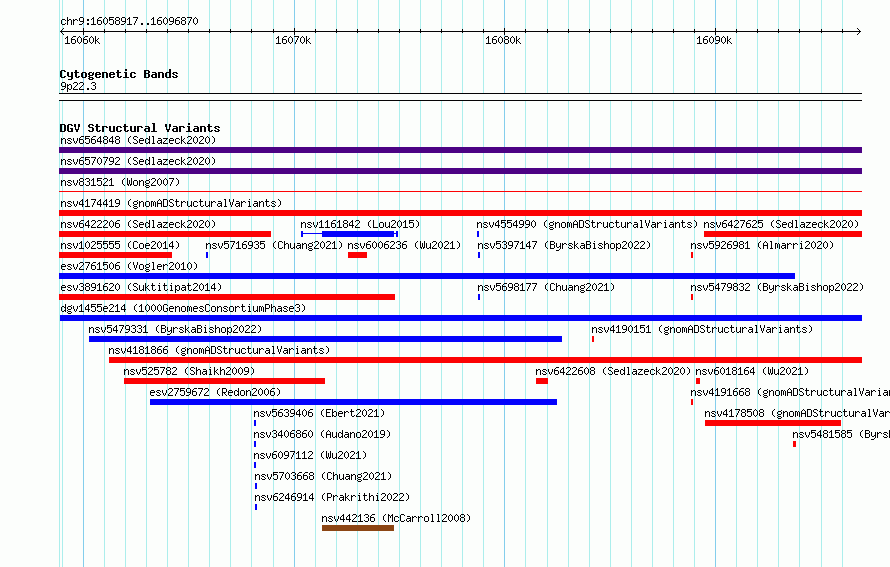Click the nsv525782 (Shaikh2009) label
Screen dimensions: 890x567
[189, 371]
